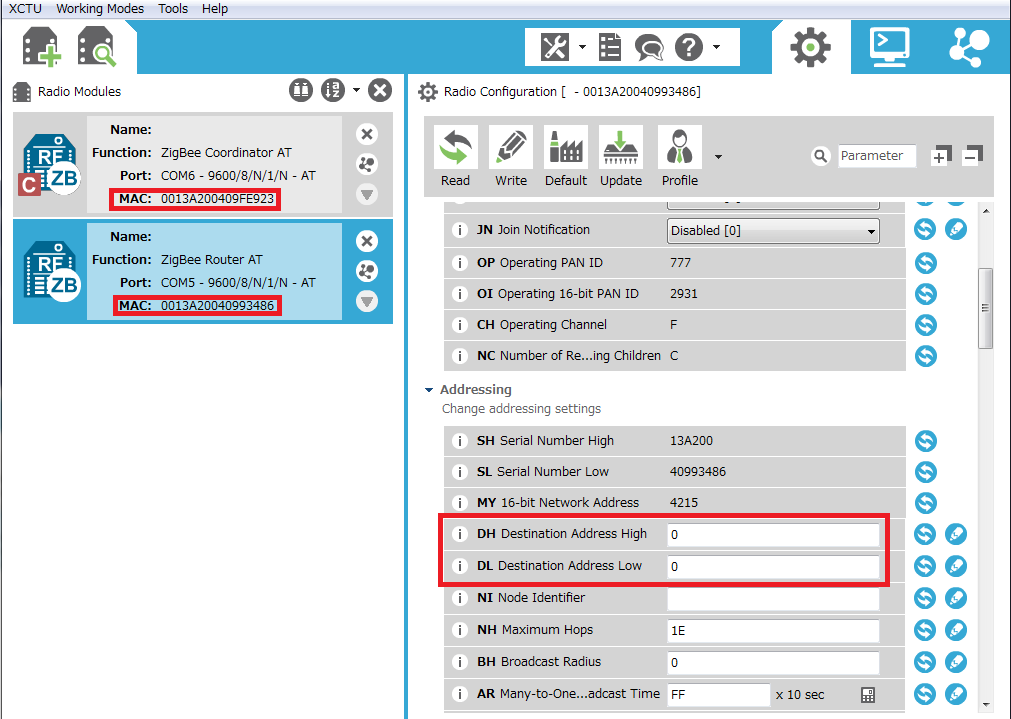Click the parameter search magnifier icon
Image resolution: width=1011 pixels, height=719 pixels.
[x=820, y=155]
